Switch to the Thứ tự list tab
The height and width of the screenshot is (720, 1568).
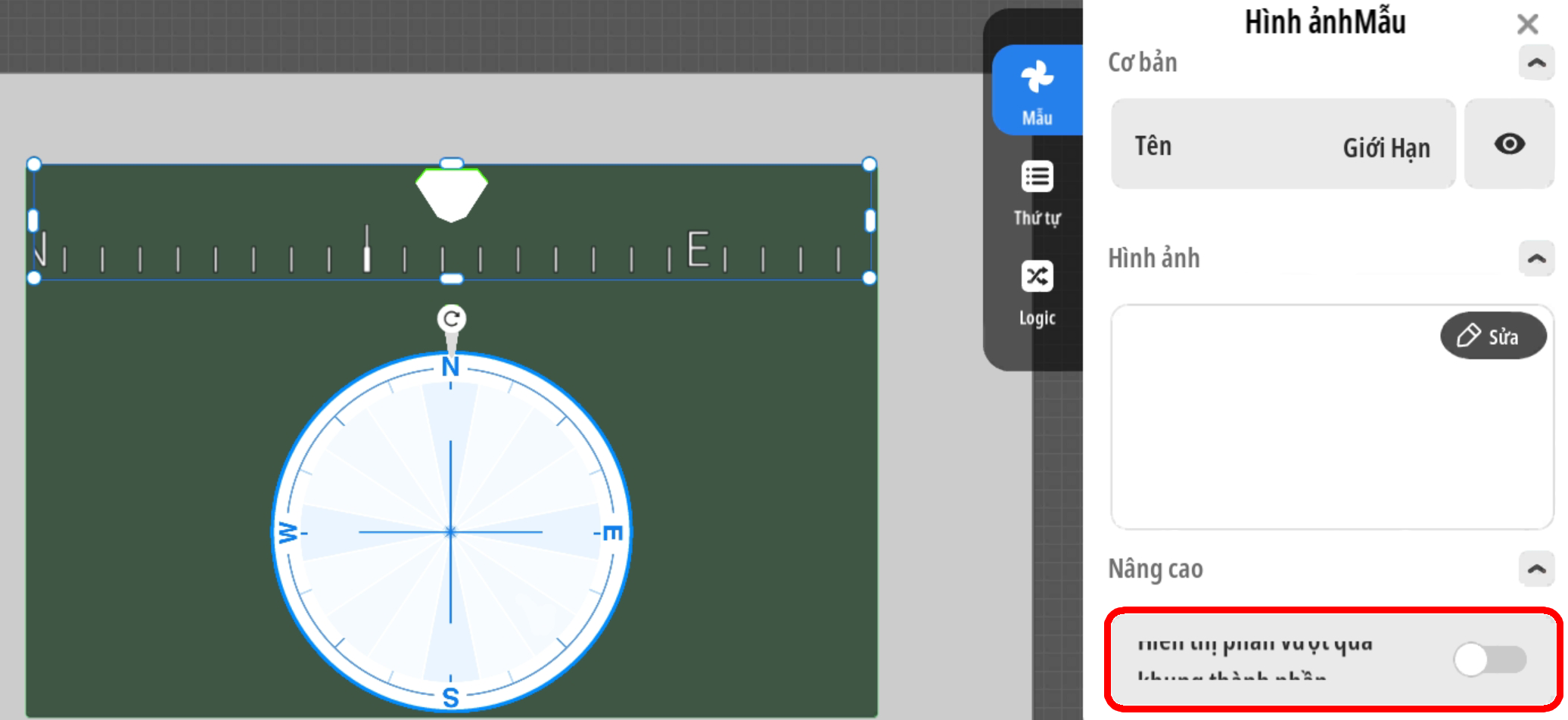click(1037, 193)
